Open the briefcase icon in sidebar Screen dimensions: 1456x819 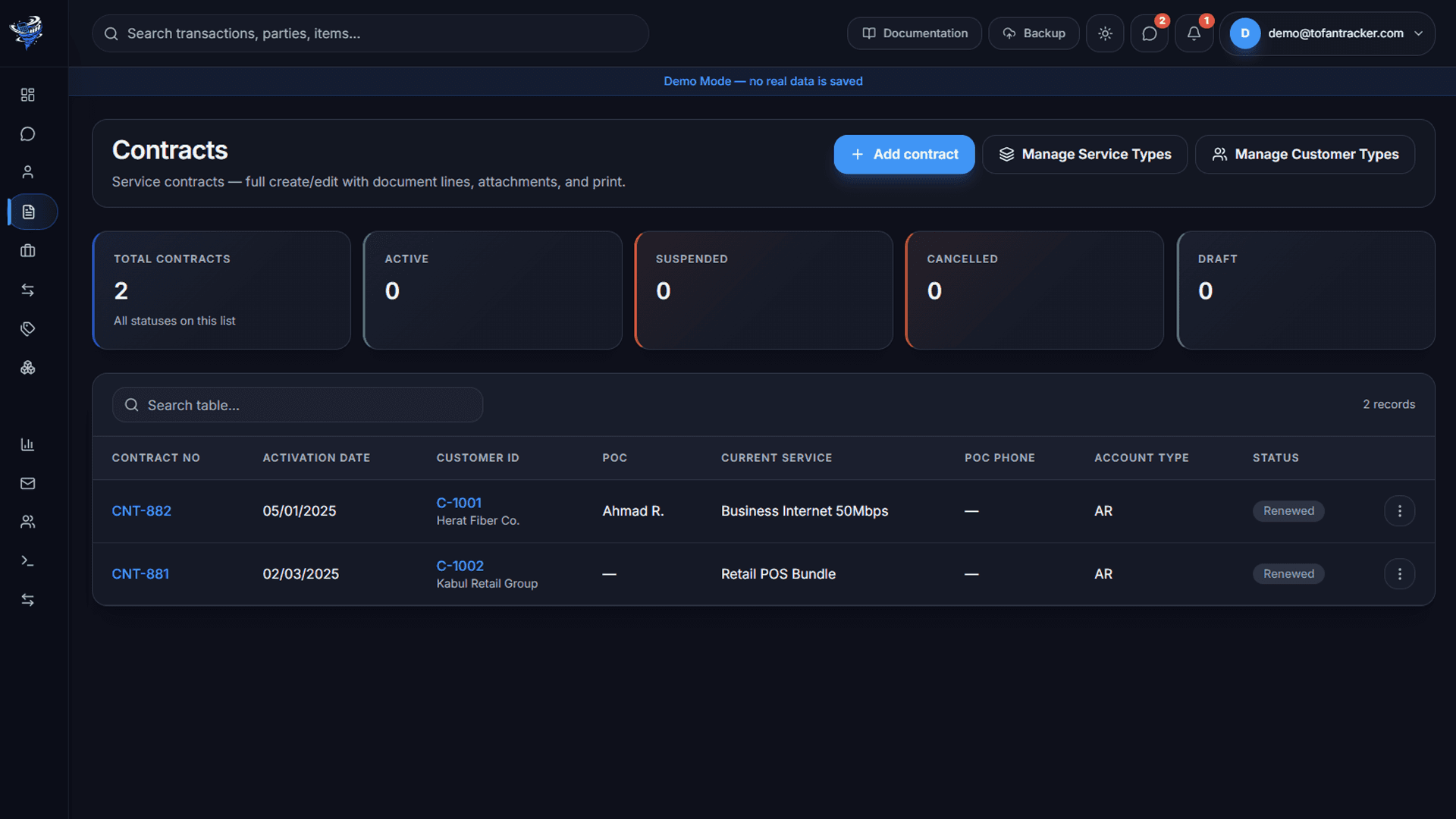click(x=28, y=251)
